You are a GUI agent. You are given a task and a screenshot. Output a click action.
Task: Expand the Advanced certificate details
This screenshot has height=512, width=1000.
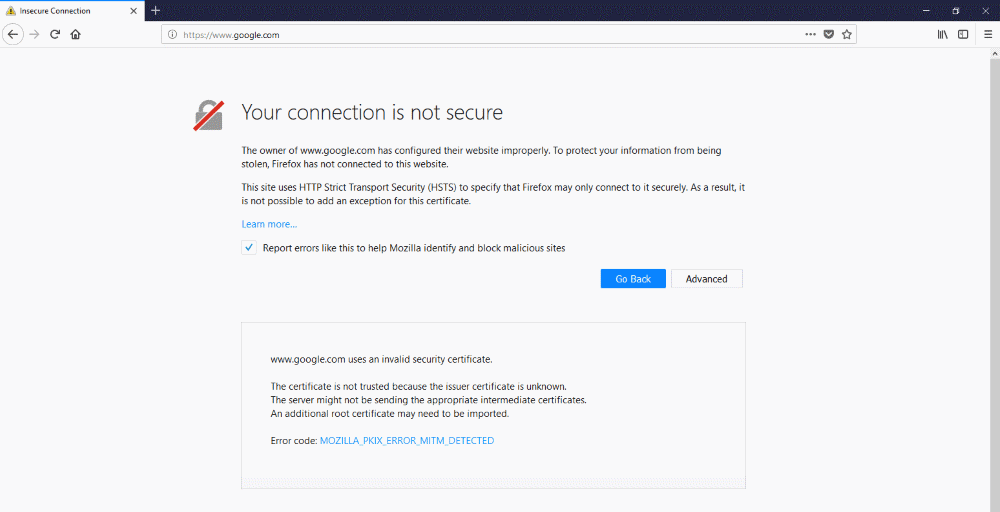click(x=706, y=279)
